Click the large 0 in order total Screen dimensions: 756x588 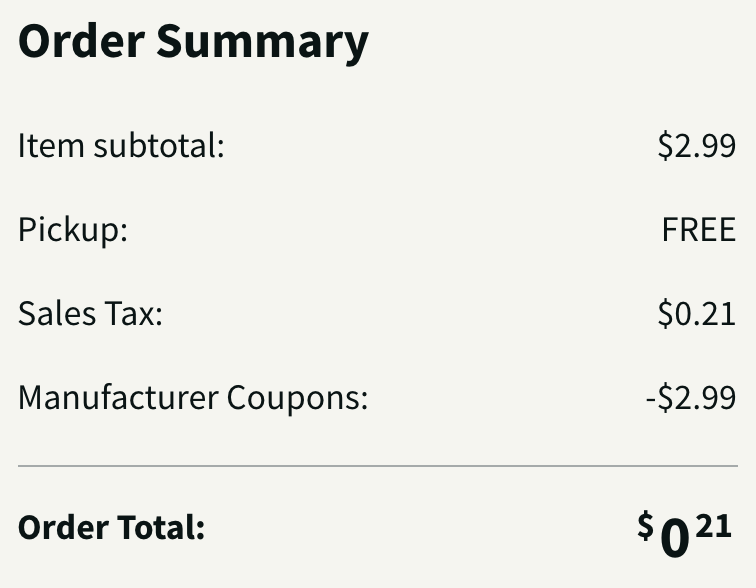pyautogui.click(x=675, y=538)
